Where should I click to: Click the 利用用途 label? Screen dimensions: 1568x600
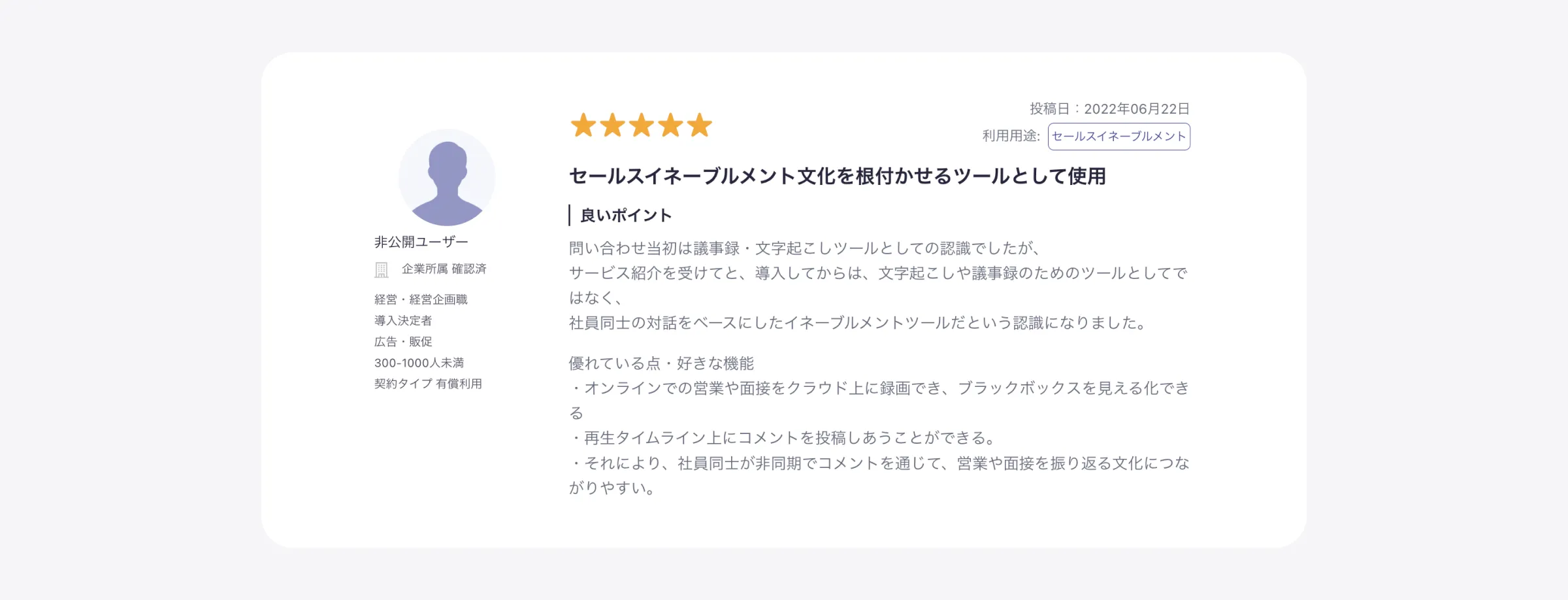pos(1011,136)
